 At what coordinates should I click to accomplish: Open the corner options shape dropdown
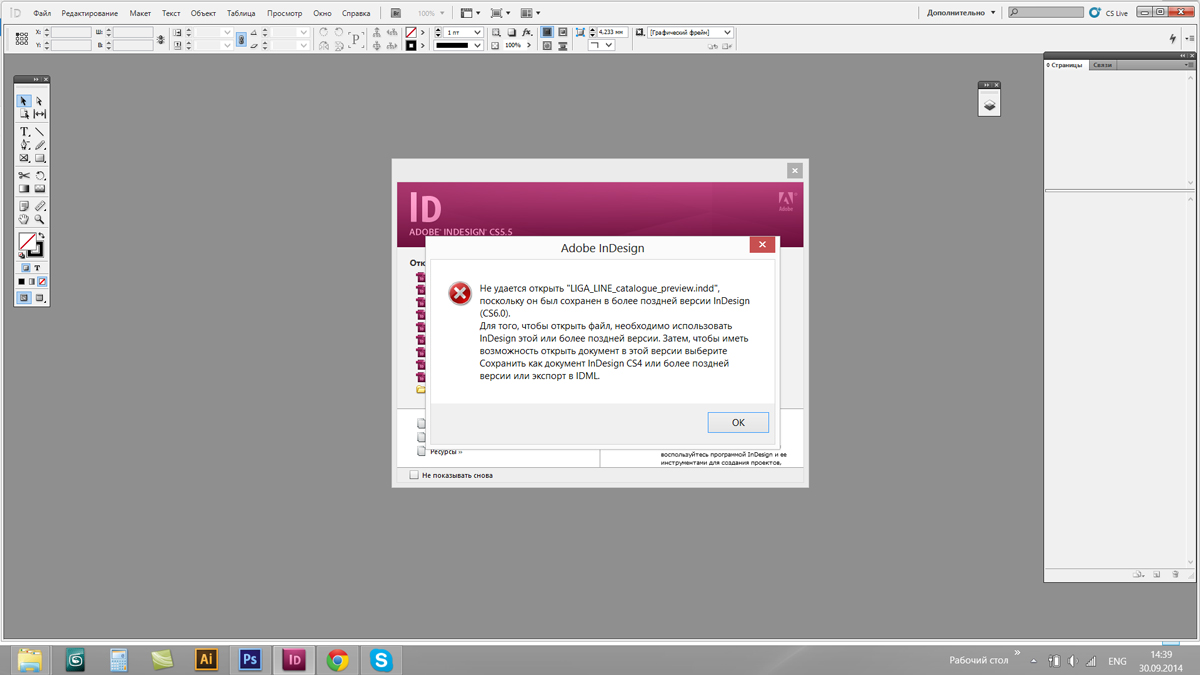[602, 45]
